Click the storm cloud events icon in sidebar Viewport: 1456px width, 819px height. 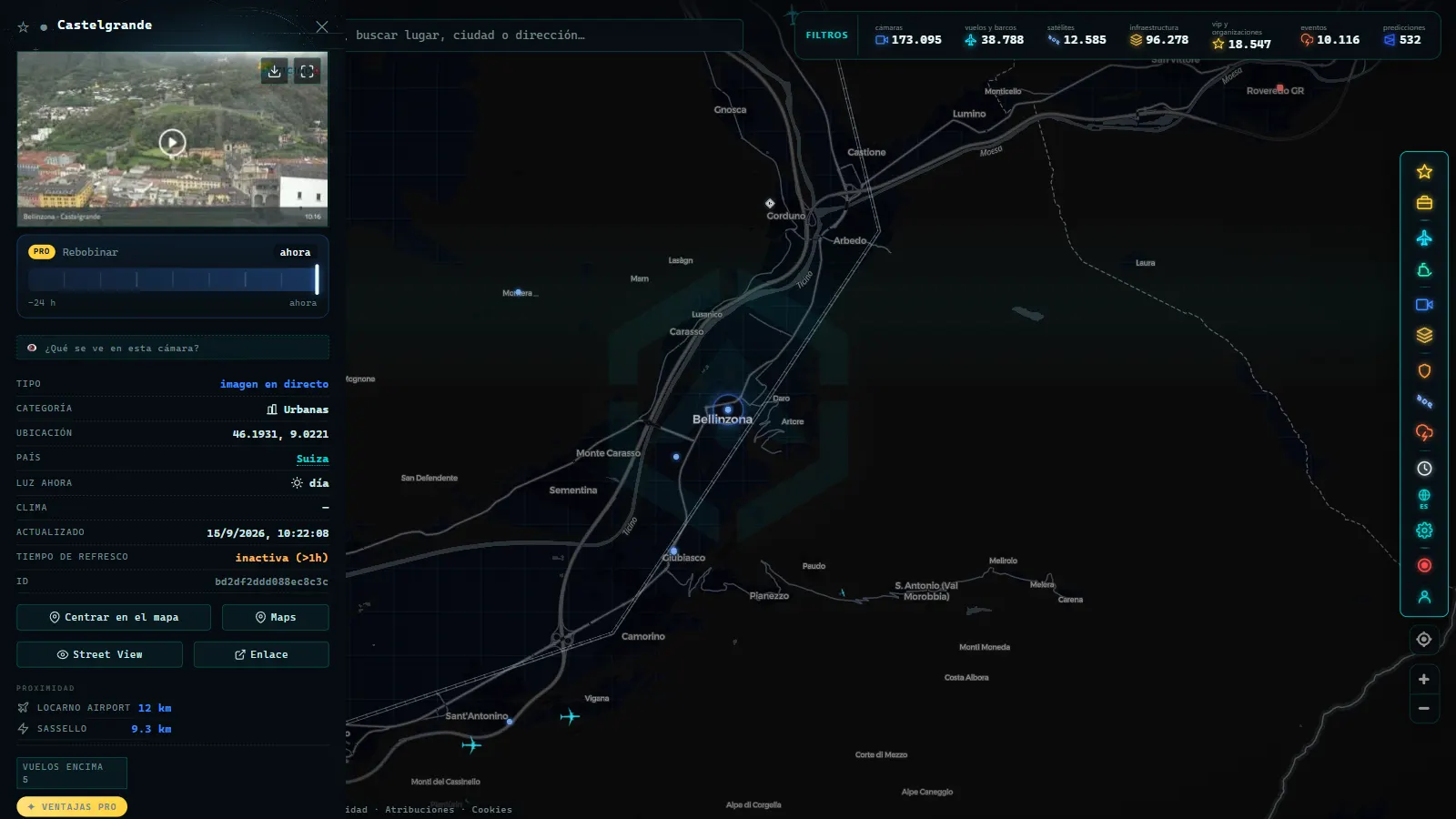[x=1424, y=433]
